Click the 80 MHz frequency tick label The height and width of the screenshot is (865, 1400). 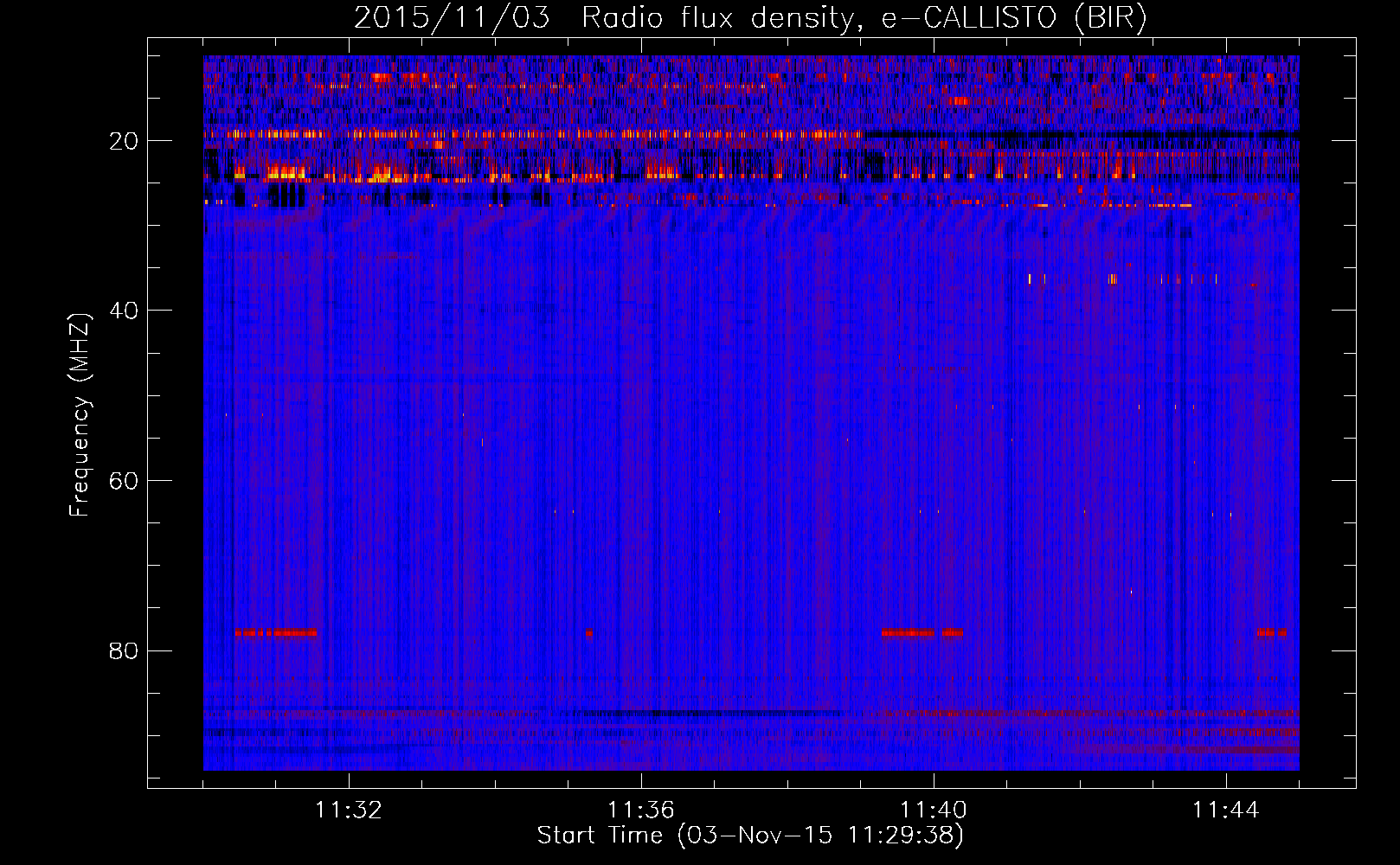pyautogui.click(x=124, y=650)
